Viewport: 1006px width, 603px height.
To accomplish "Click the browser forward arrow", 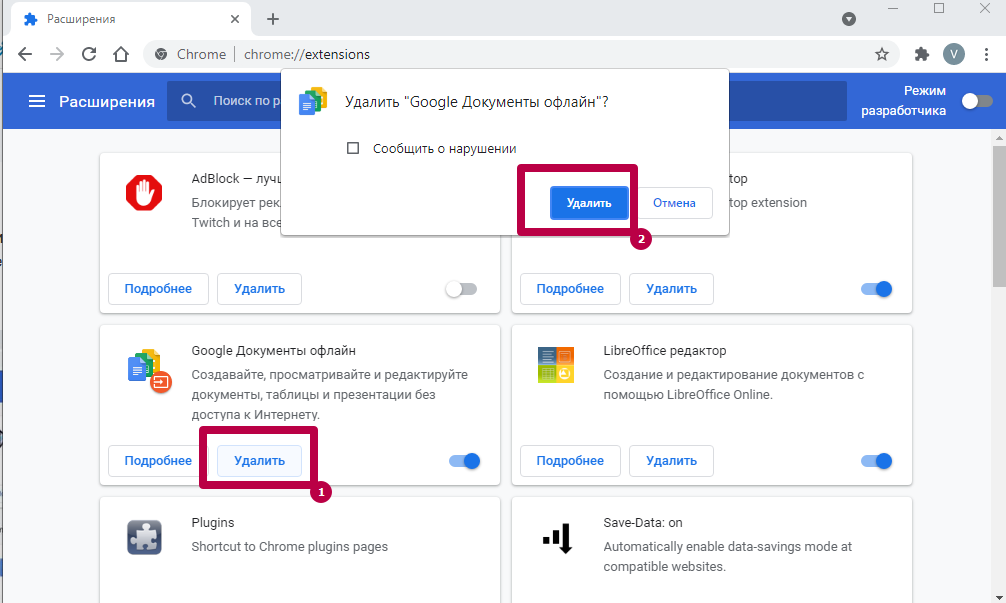I will click(x=57, y=55).
